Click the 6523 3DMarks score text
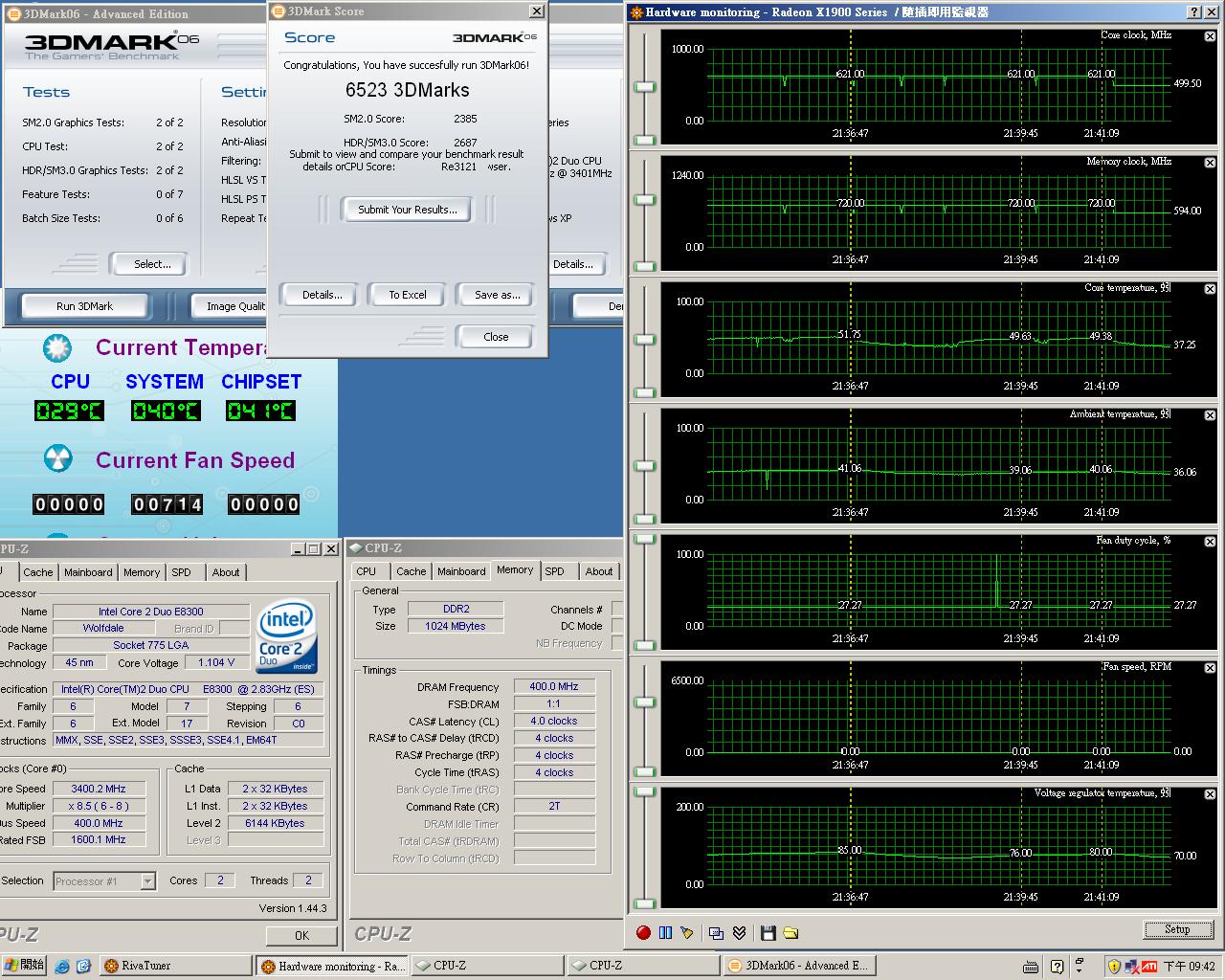 point(408,90)
